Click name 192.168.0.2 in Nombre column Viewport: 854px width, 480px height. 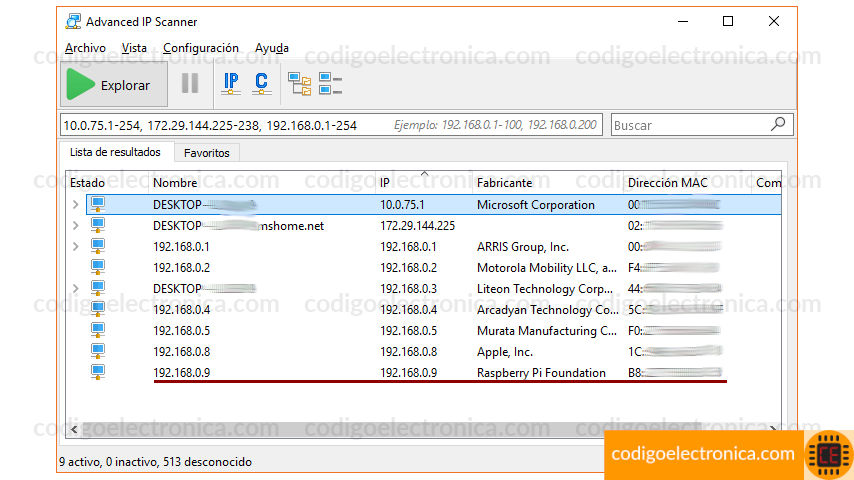click(x=181, y=268)
